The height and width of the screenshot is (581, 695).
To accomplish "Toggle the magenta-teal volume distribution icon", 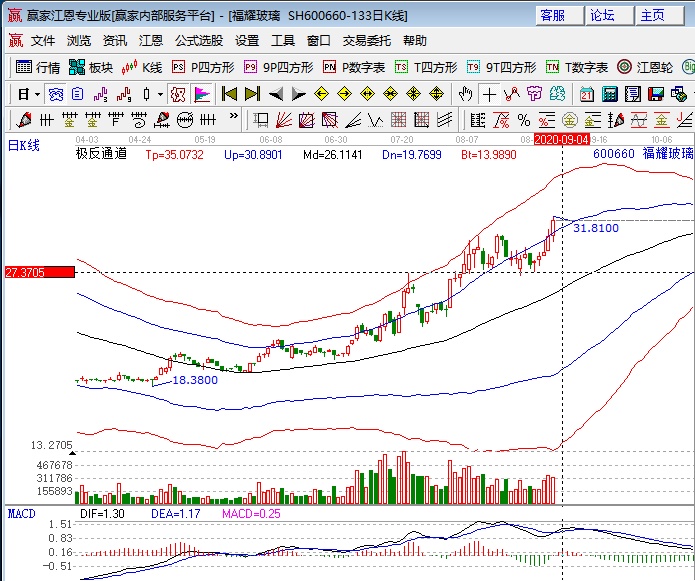I will pos(202,94).
